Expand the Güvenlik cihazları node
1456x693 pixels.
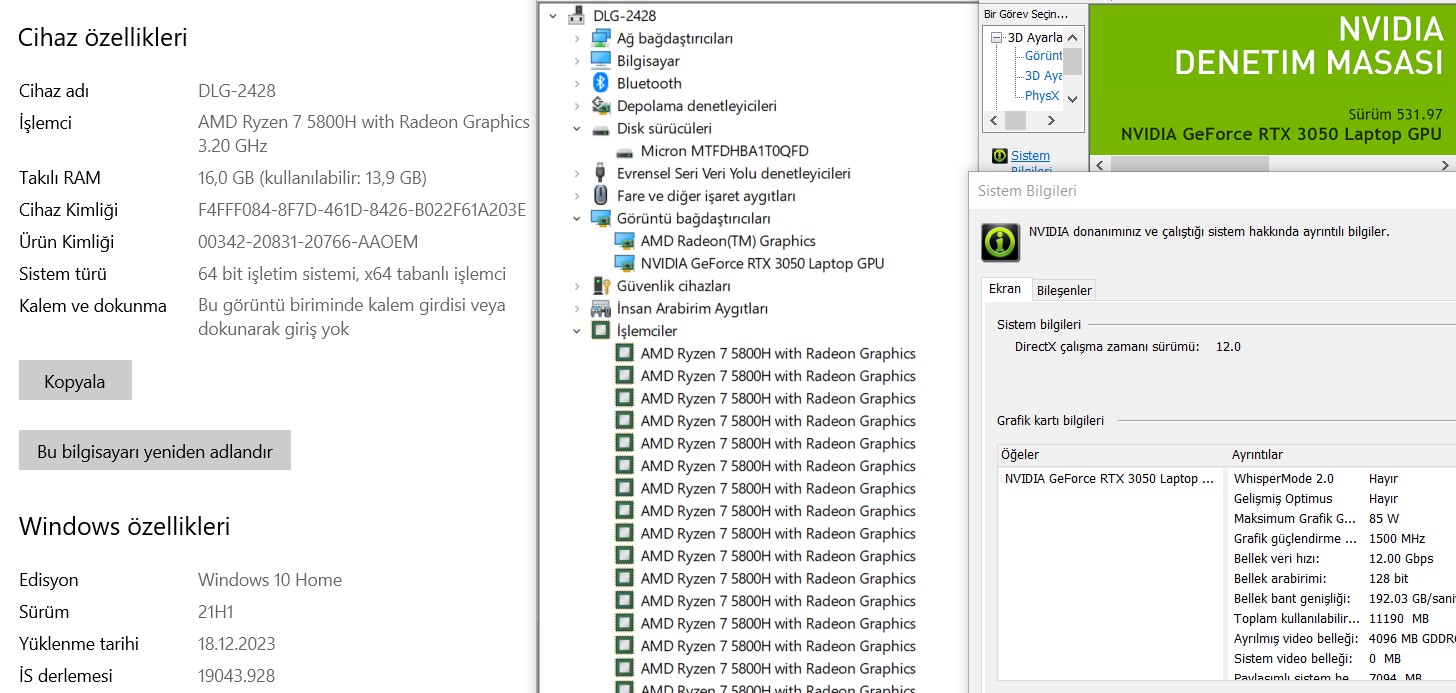[577, 286]
